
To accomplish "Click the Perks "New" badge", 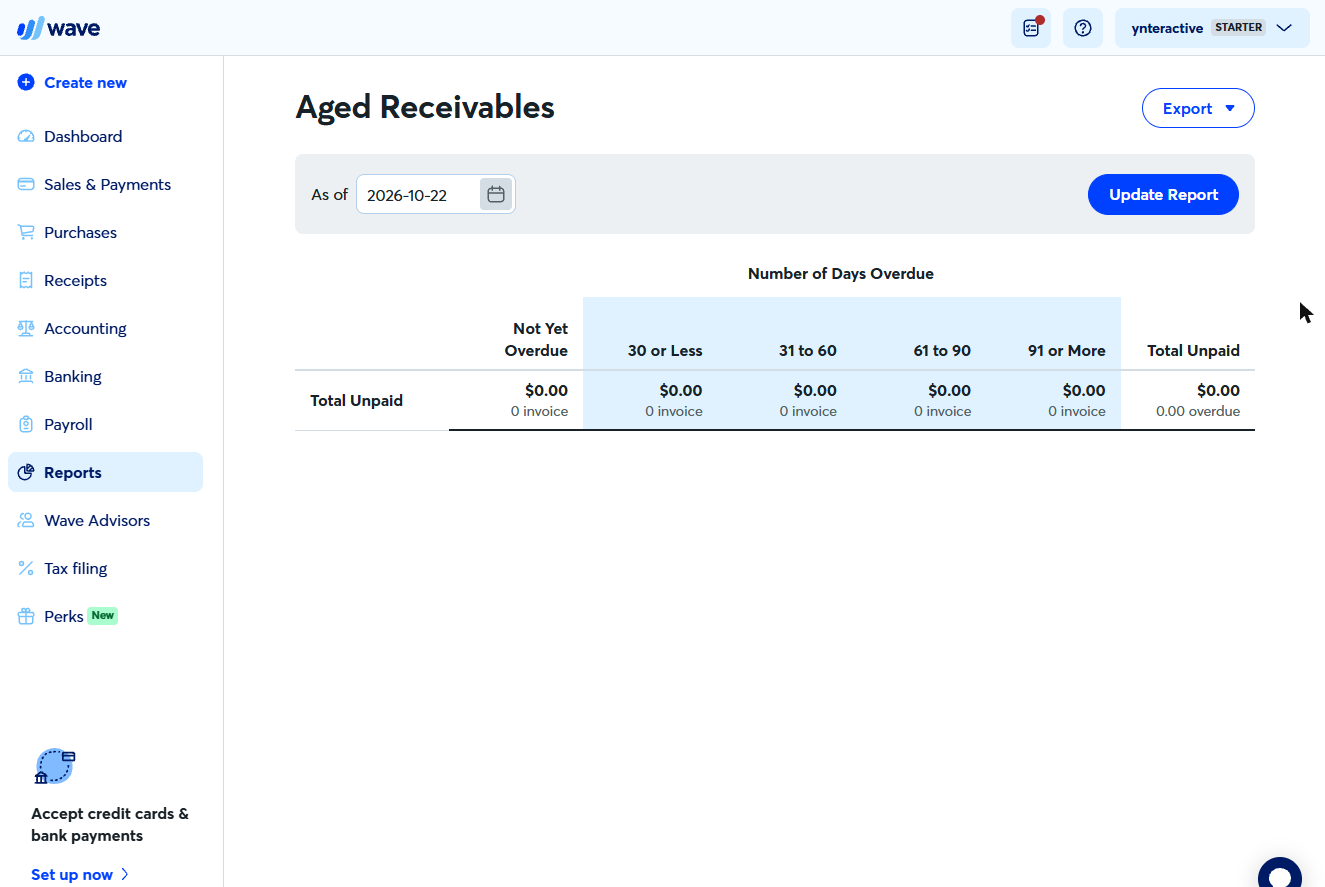I will pos(103,616).
